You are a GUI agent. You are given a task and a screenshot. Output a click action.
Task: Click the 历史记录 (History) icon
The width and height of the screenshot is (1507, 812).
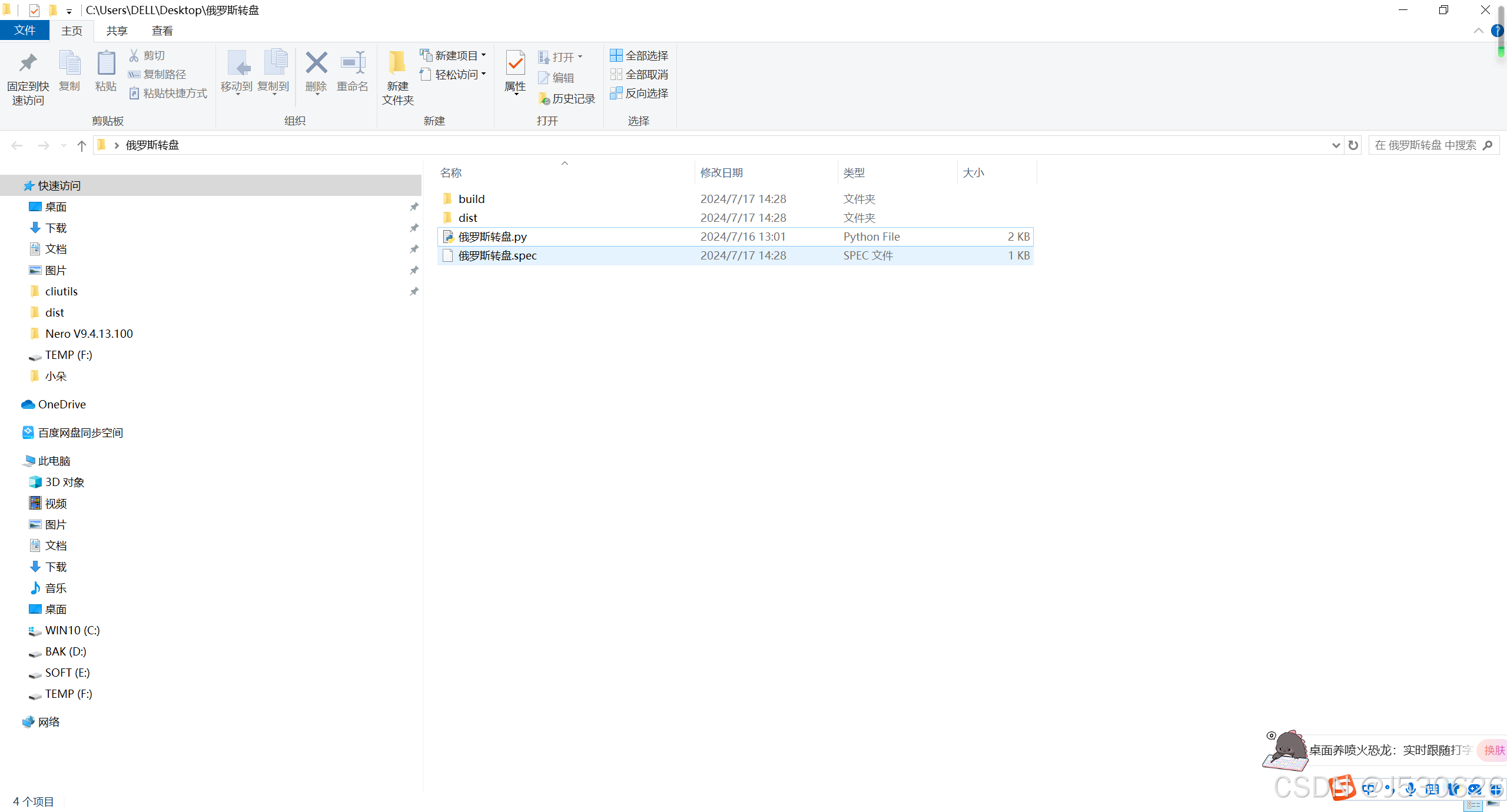[x=566, y=98]
